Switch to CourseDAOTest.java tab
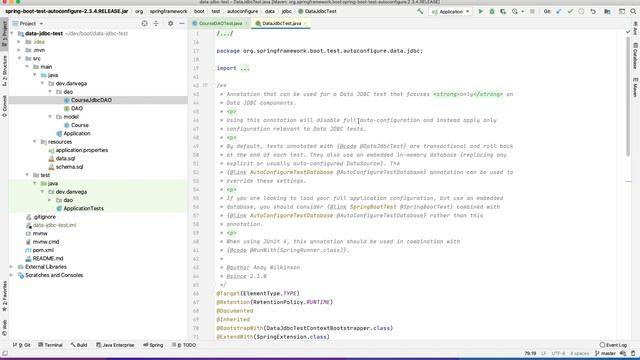The image size is (640, 360). [220, 24]
